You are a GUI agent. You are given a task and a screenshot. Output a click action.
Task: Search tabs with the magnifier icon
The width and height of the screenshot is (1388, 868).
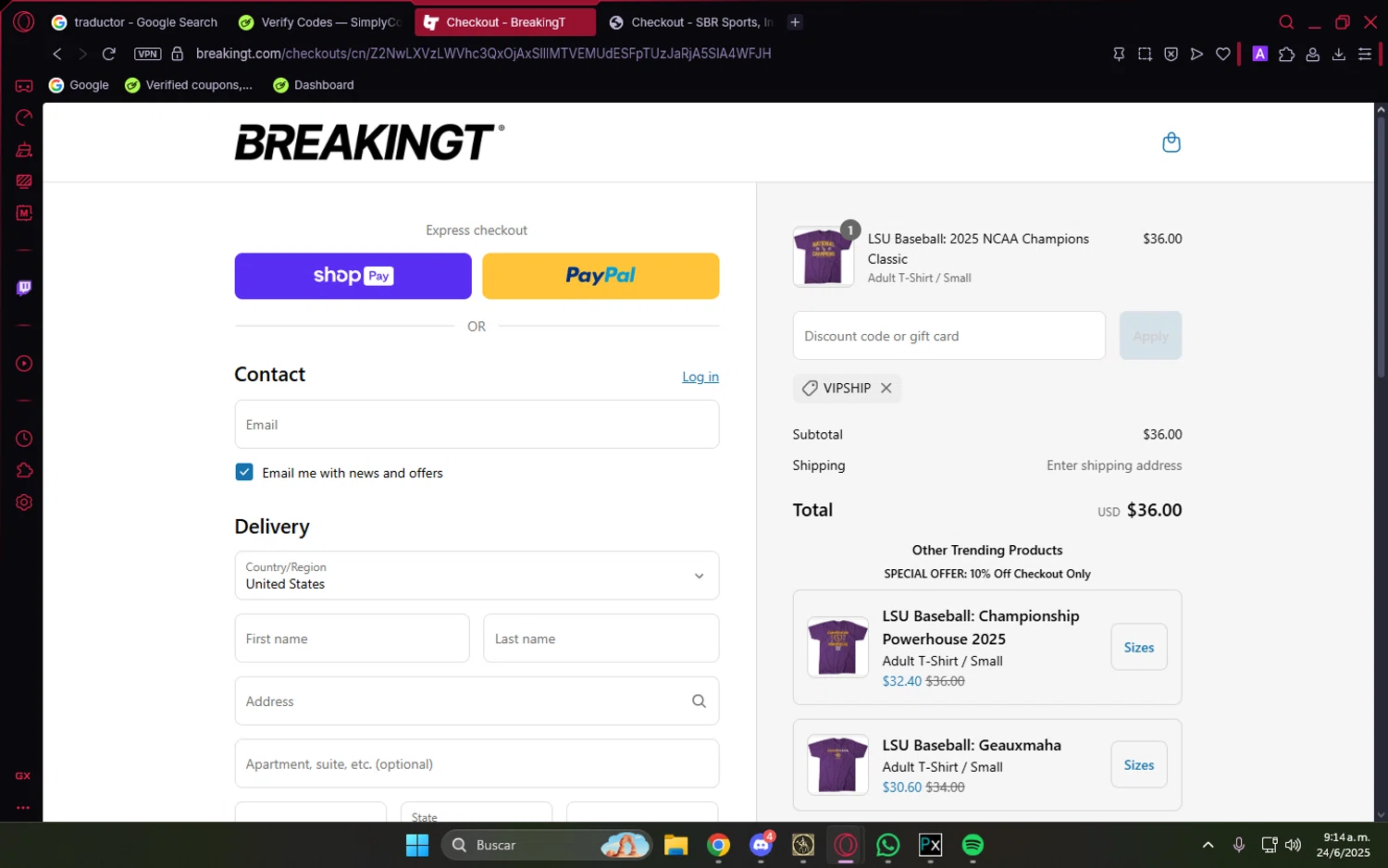coord(1286,22)
